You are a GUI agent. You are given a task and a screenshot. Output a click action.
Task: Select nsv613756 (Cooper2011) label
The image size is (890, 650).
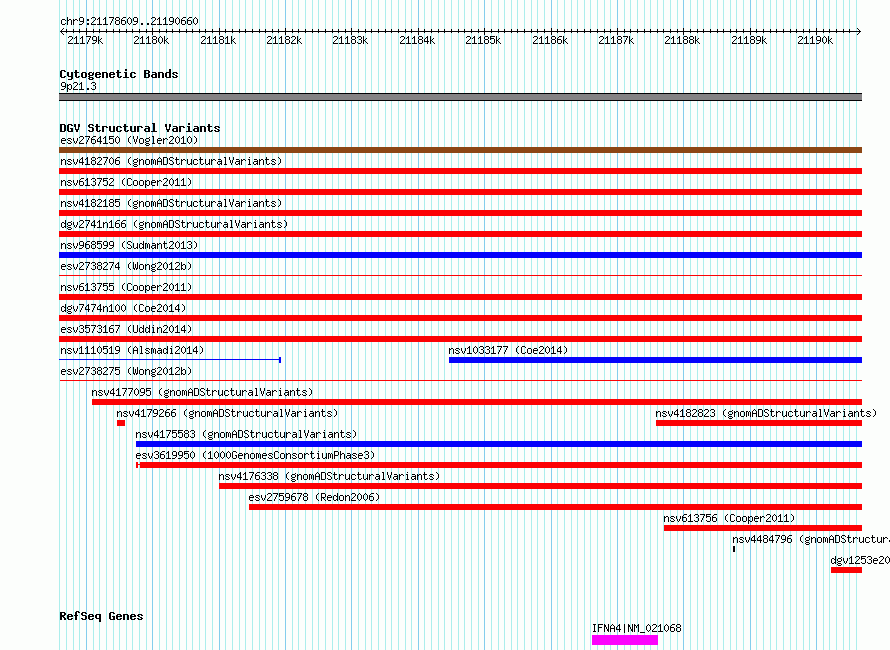729,518
